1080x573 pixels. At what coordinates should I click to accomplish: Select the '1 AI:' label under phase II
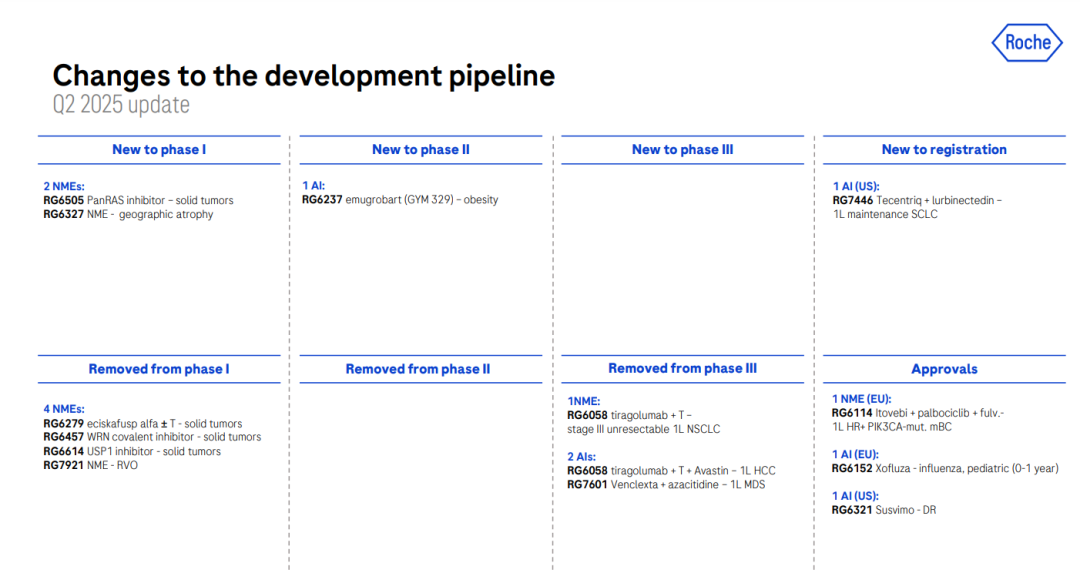click(313, 186)
